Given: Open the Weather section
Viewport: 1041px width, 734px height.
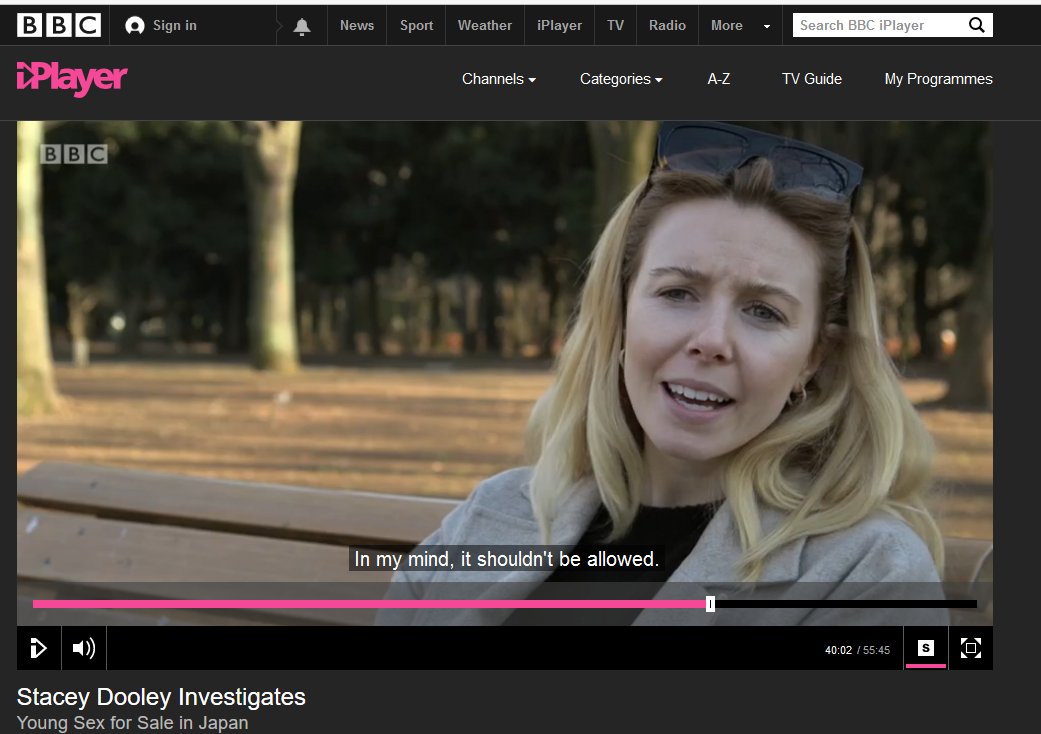Looking at the screenshot, I should coord(485,25).
